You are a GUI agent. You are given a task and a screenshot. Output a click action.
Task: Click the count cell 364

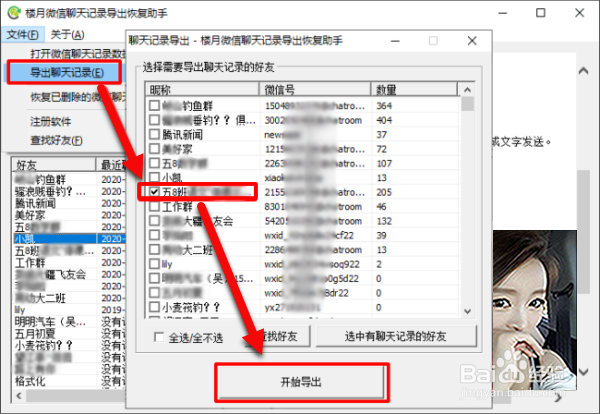click(384, 106)
